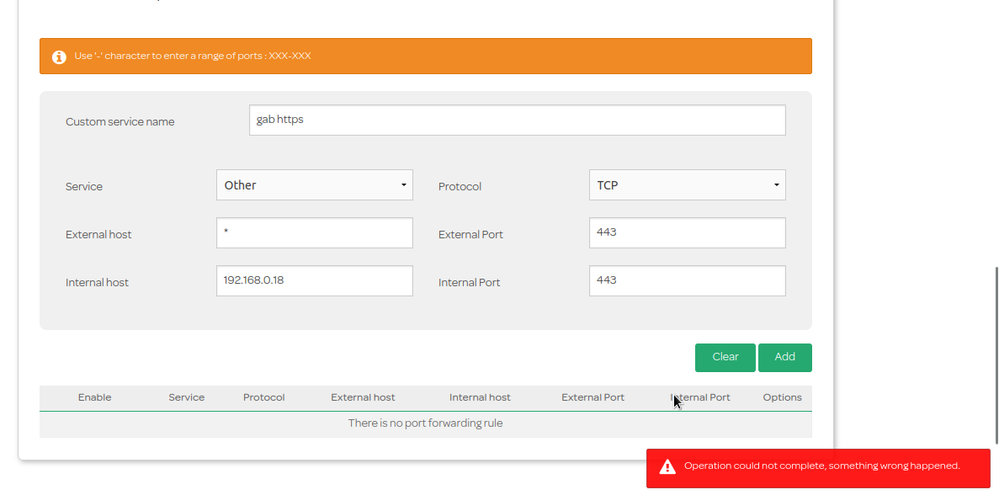Click the Enable column header
Viewport: 999px width, 501px height.
(95, 397)
